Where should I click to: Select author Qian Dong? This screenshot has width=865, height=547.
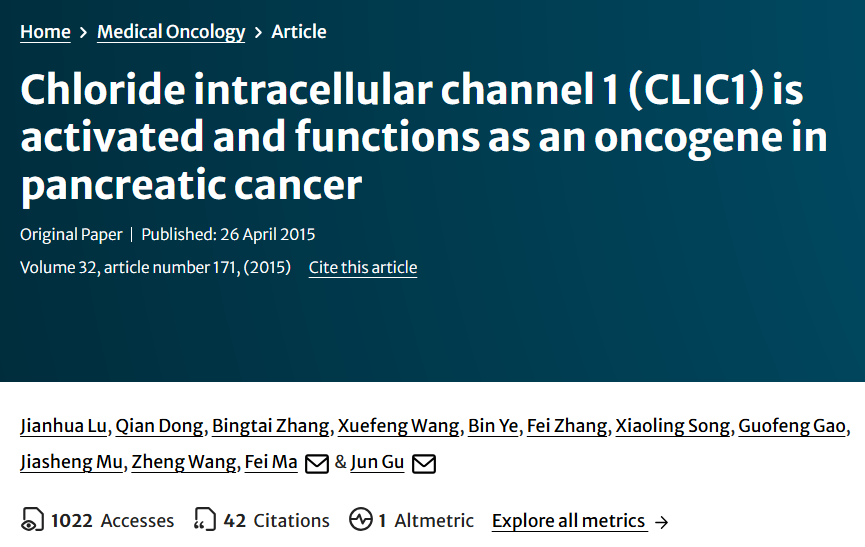pyautogui.click(x=159, y=426)
